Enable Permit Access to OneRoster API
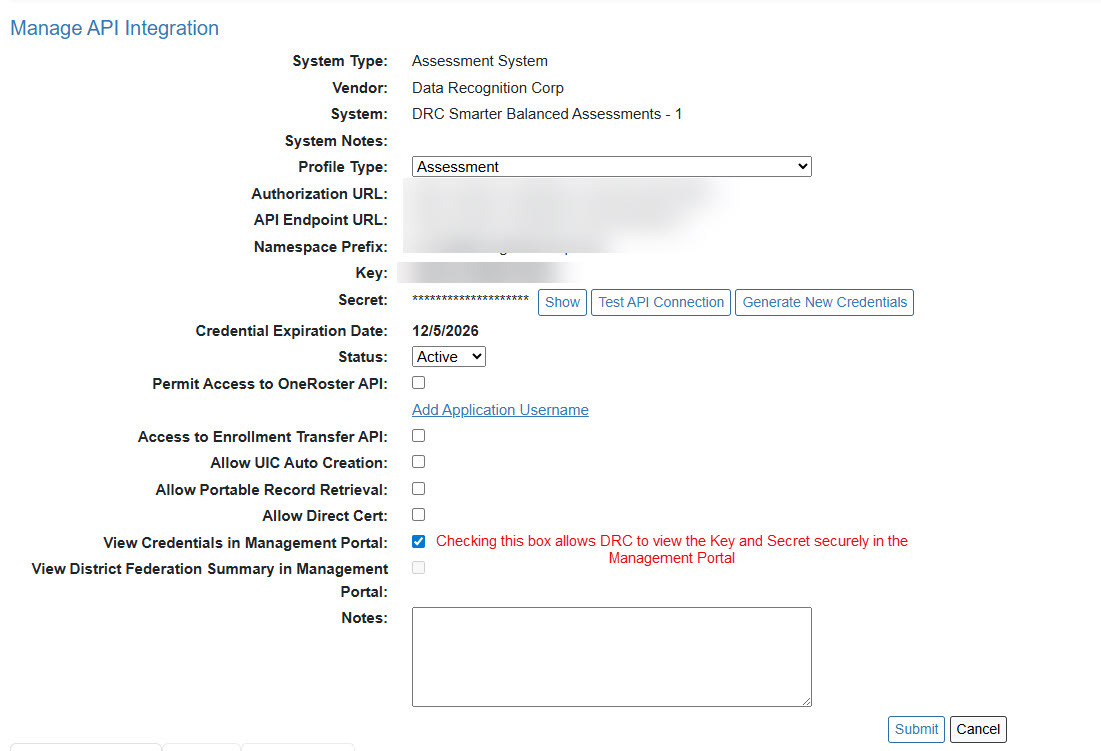 [418, 382]
